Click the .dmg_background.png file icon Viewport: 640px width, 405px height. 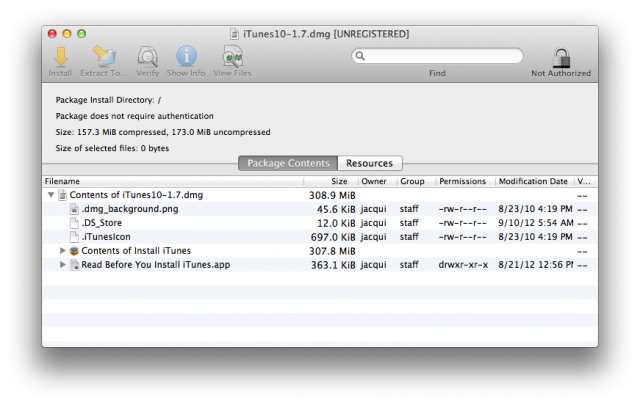tap(74, 209)
